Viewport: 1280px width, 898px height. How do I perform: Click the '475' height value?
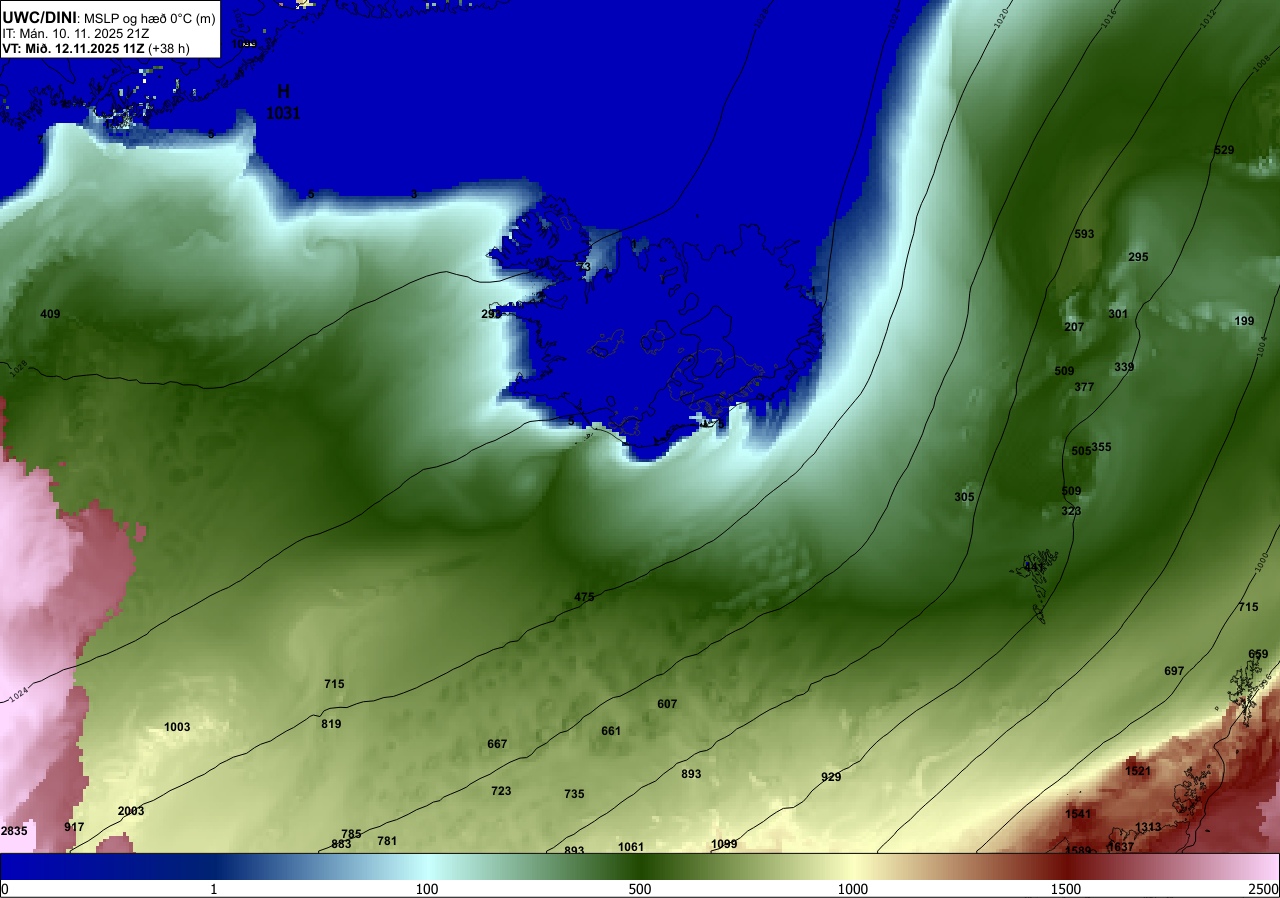tap(584, 597)
